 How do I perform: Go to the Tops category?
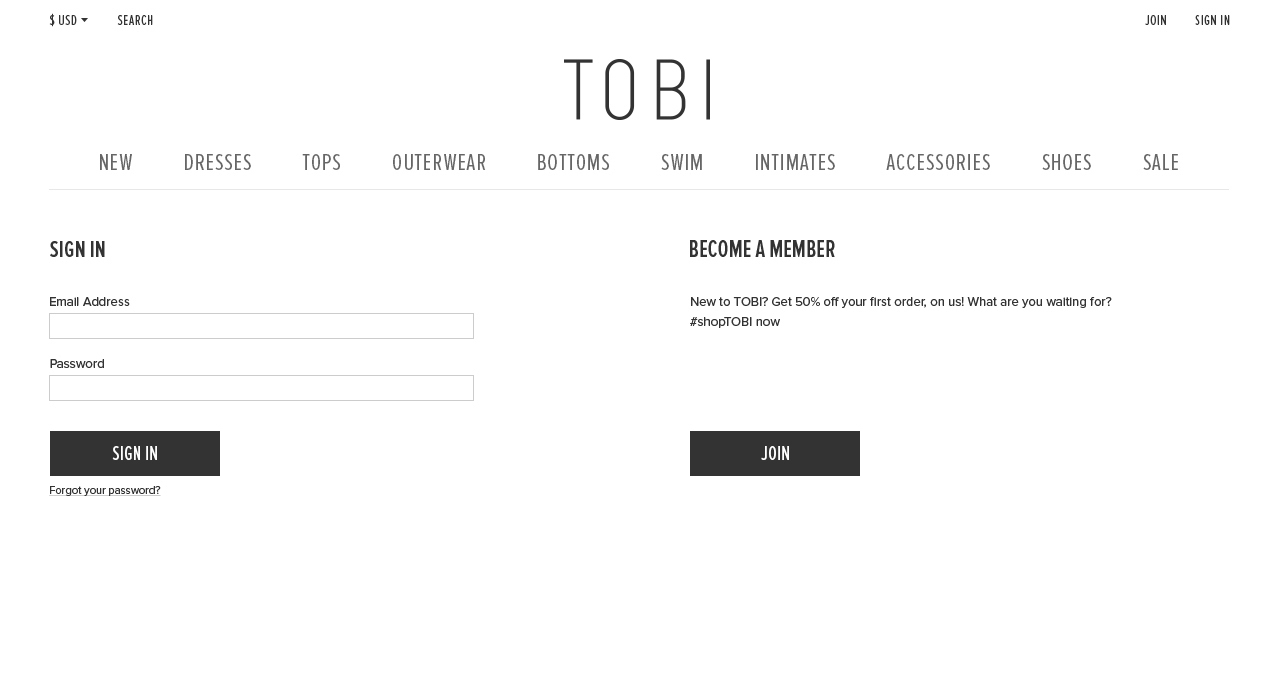[x=322, y=163]
